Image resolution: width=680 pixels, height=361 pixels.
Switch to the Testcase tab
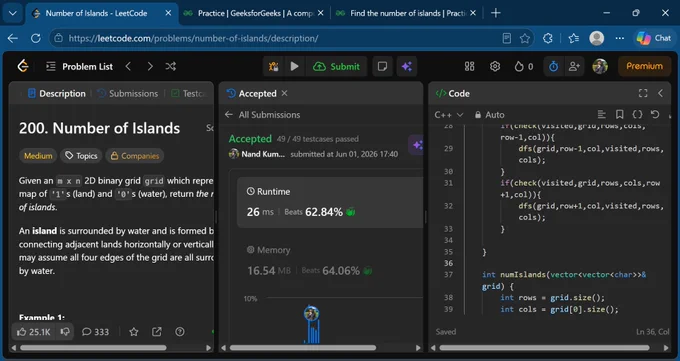pyautogui.click(x=189, y=93)
